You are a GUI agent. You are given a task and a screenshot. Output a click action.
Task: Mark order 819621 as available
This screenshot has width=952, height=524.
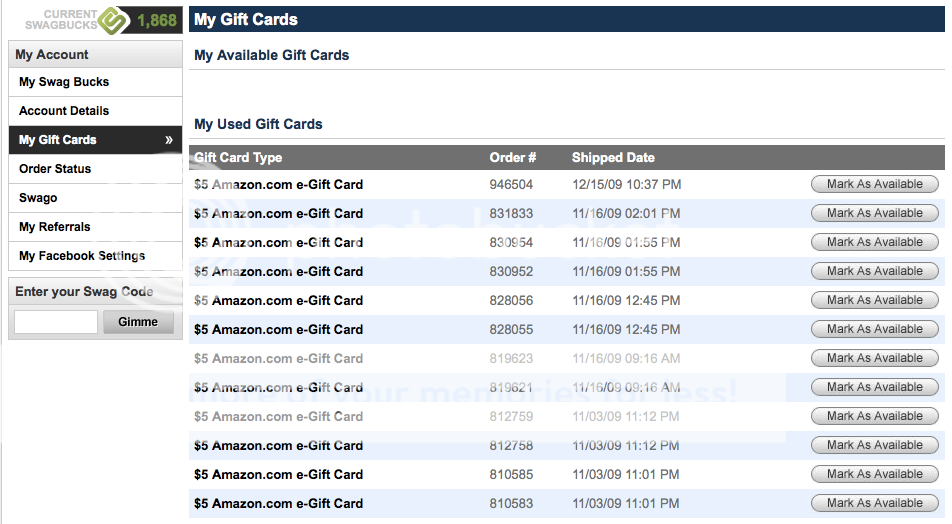tap(874, 387)
